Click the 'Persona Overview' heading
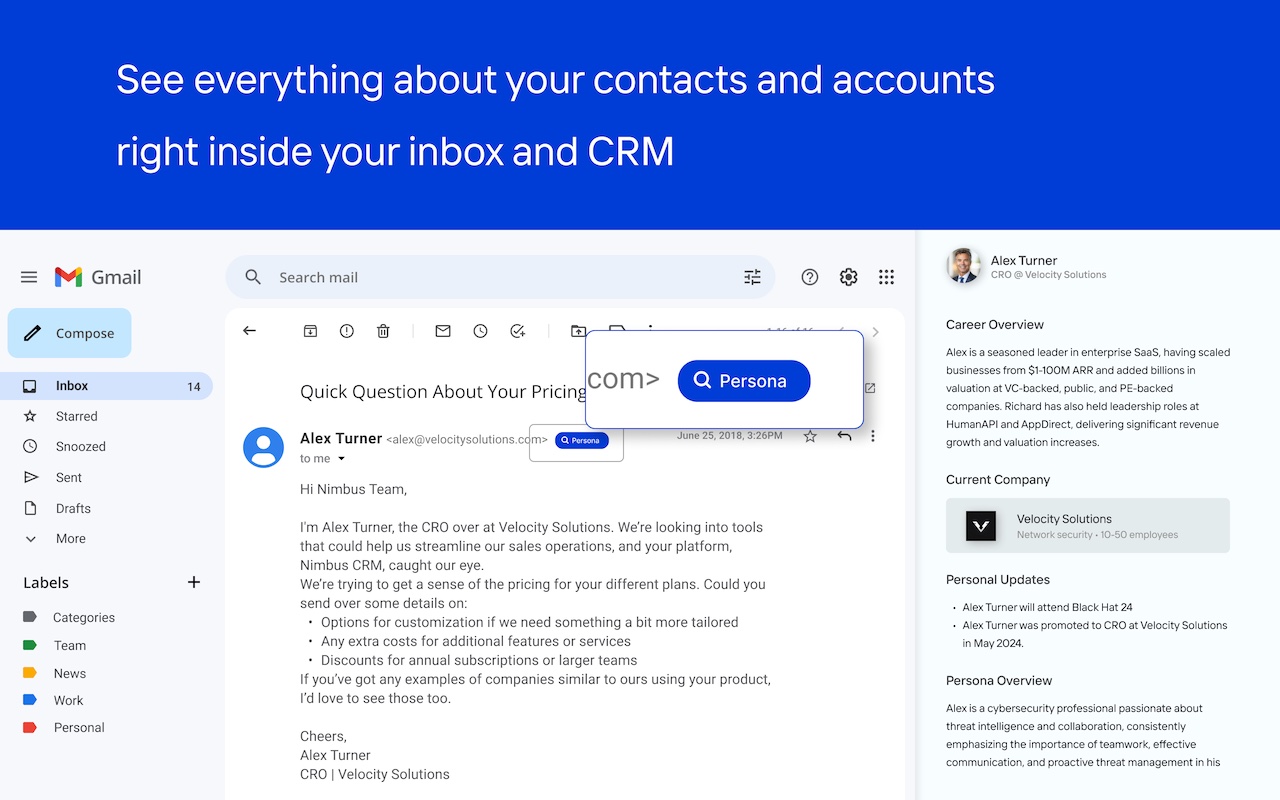This screenshot has width=1280, height=800. [x=999, y=681]
